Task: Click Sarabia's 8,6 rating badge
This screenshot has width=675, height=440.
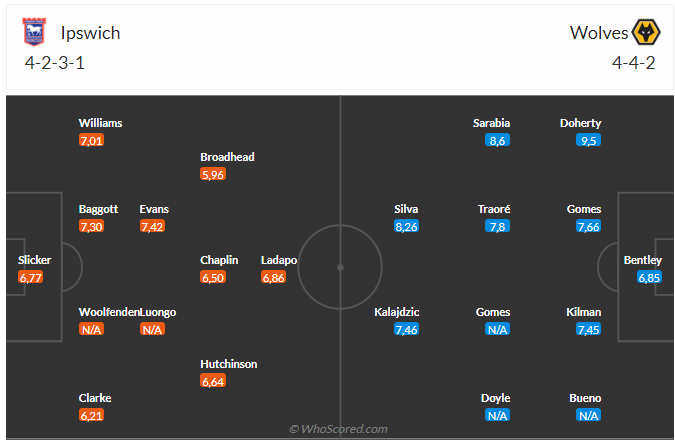Action: pos(498,140)
